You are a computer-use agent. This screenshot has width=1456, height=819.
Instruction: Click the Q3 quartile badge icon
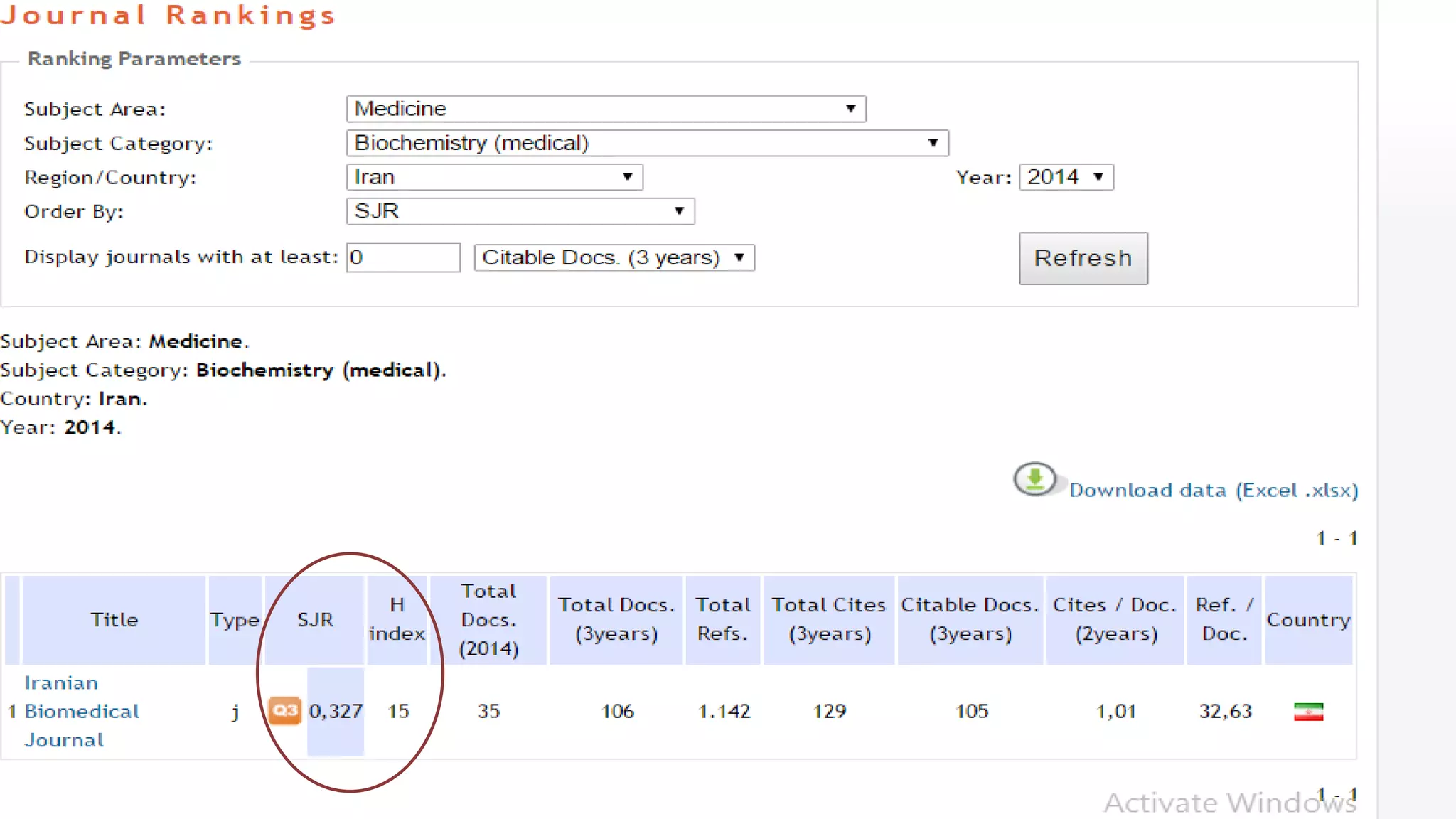tap(285, 710)
